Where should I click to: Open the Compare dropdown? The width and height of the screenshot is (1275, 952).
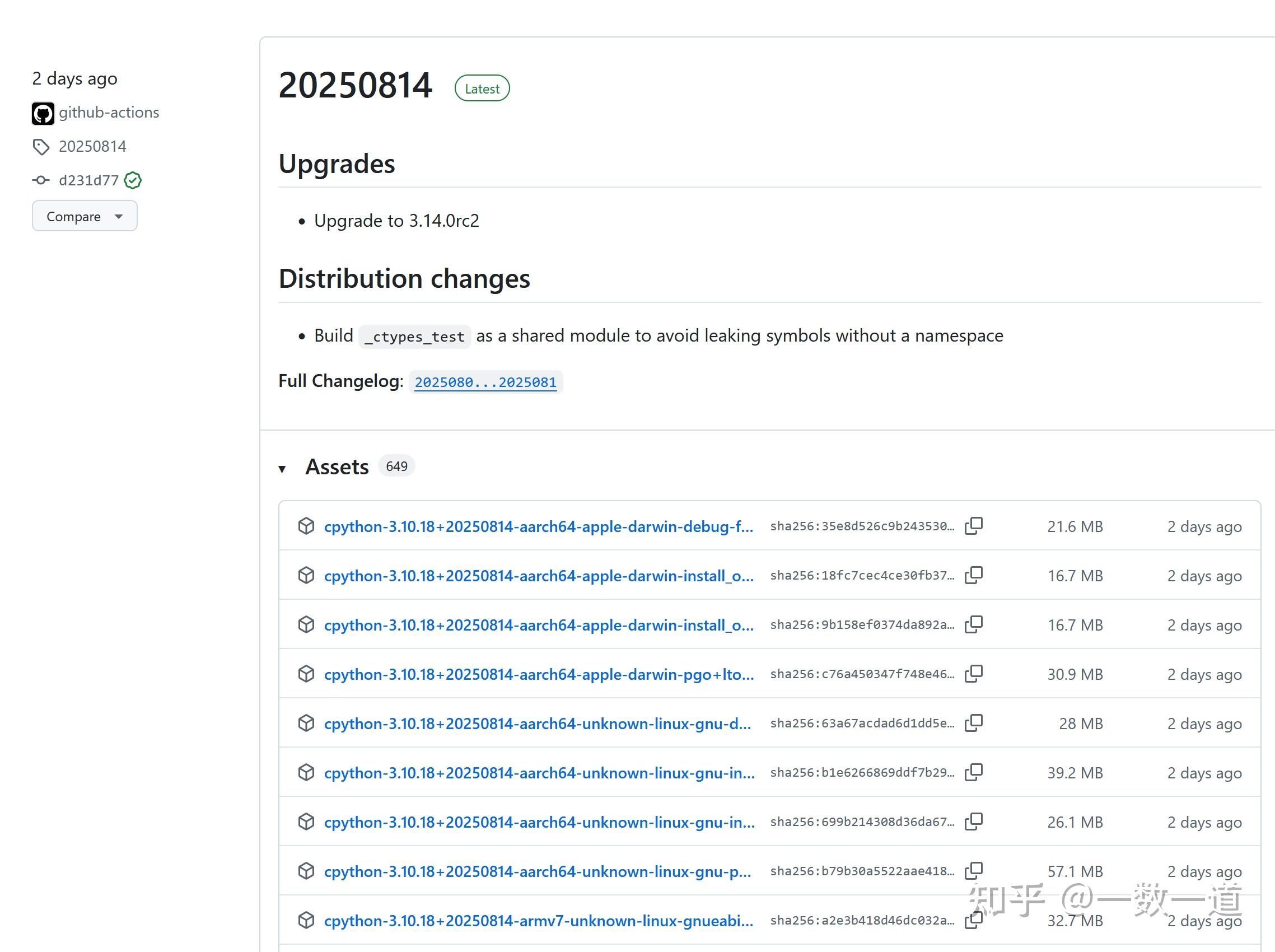coord(84,216)
